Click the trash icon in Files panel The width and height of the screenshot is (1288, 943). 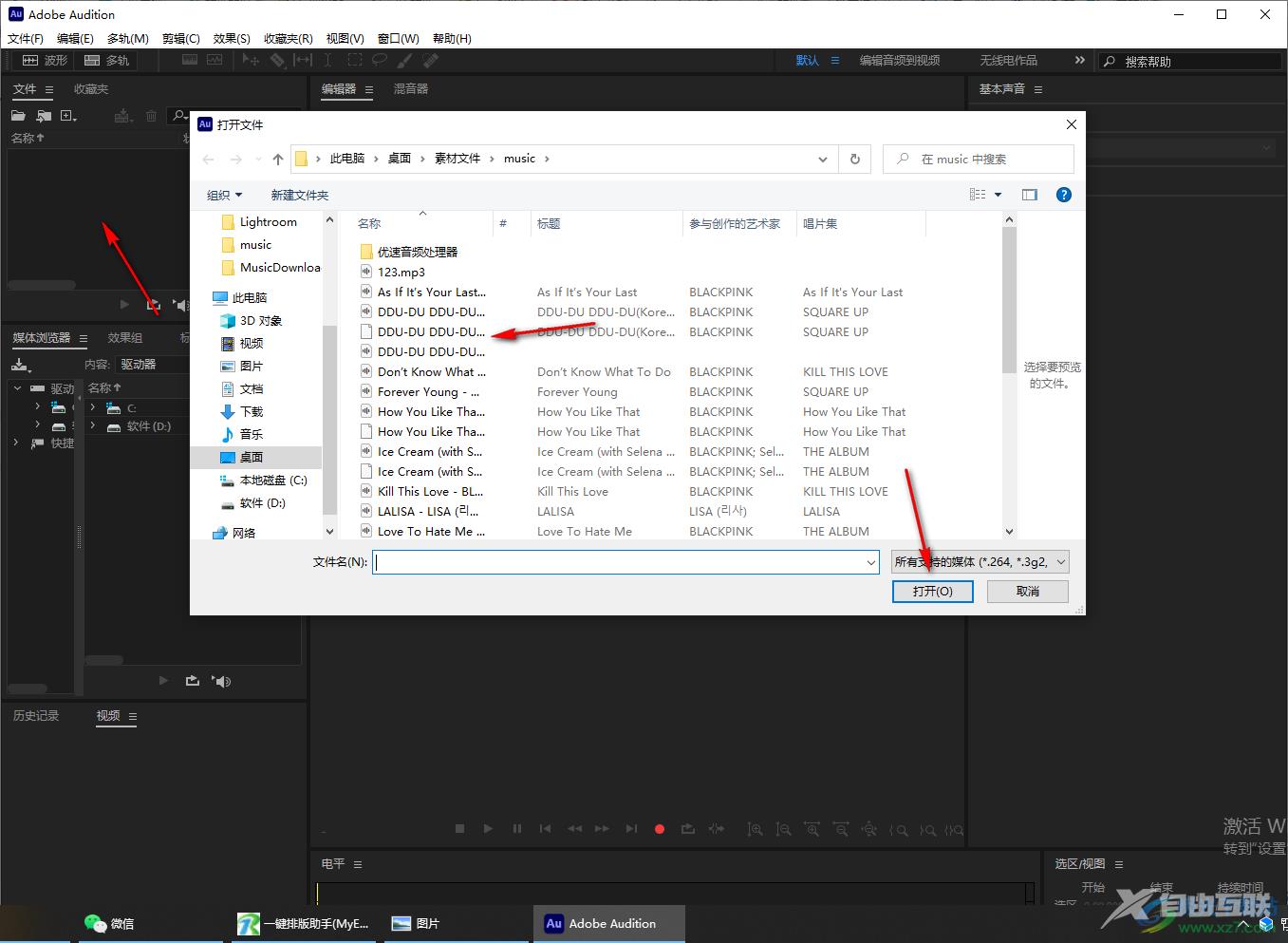tap(151, 116)
